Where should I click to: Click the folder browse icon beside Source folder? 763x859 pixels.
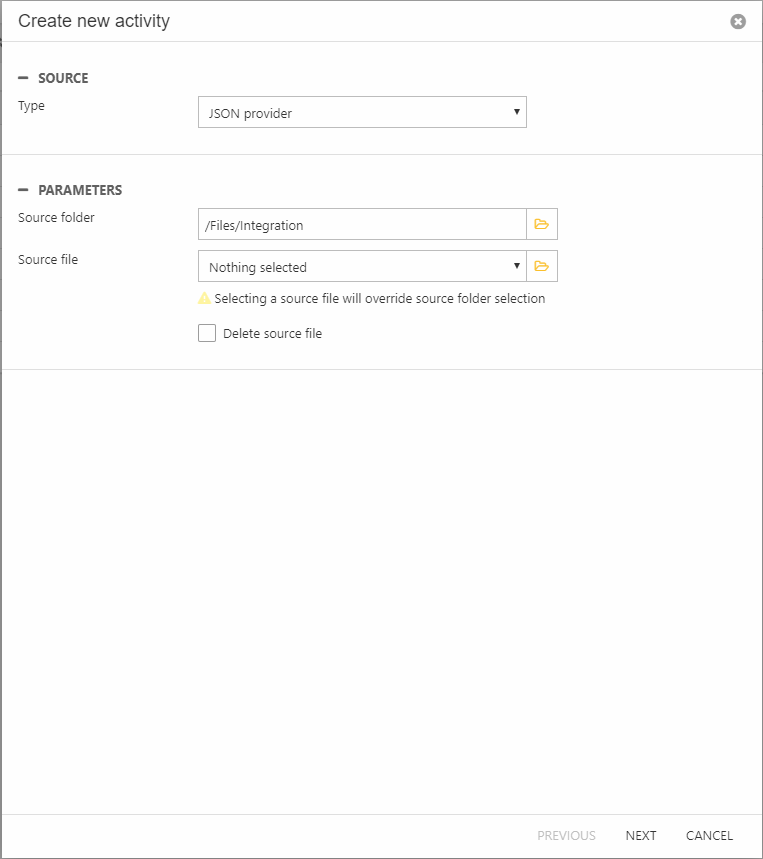tap(542, 225)
